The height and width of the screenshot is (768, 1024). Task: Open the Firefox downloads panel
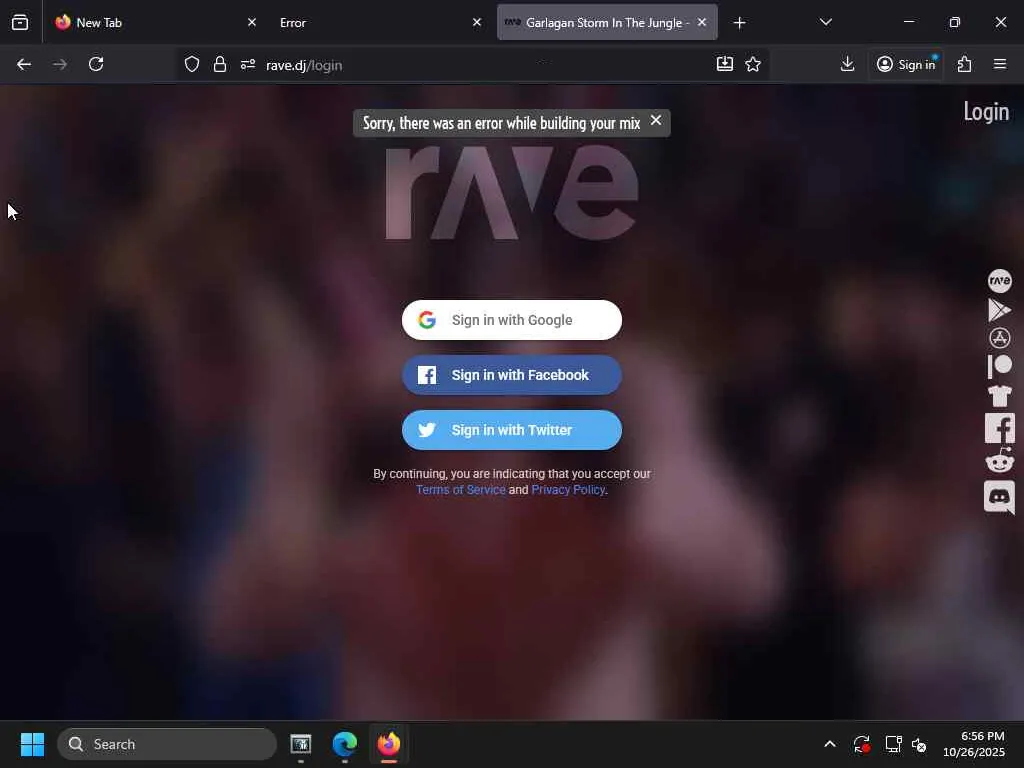pyautogui.click(x=847, y=64)
